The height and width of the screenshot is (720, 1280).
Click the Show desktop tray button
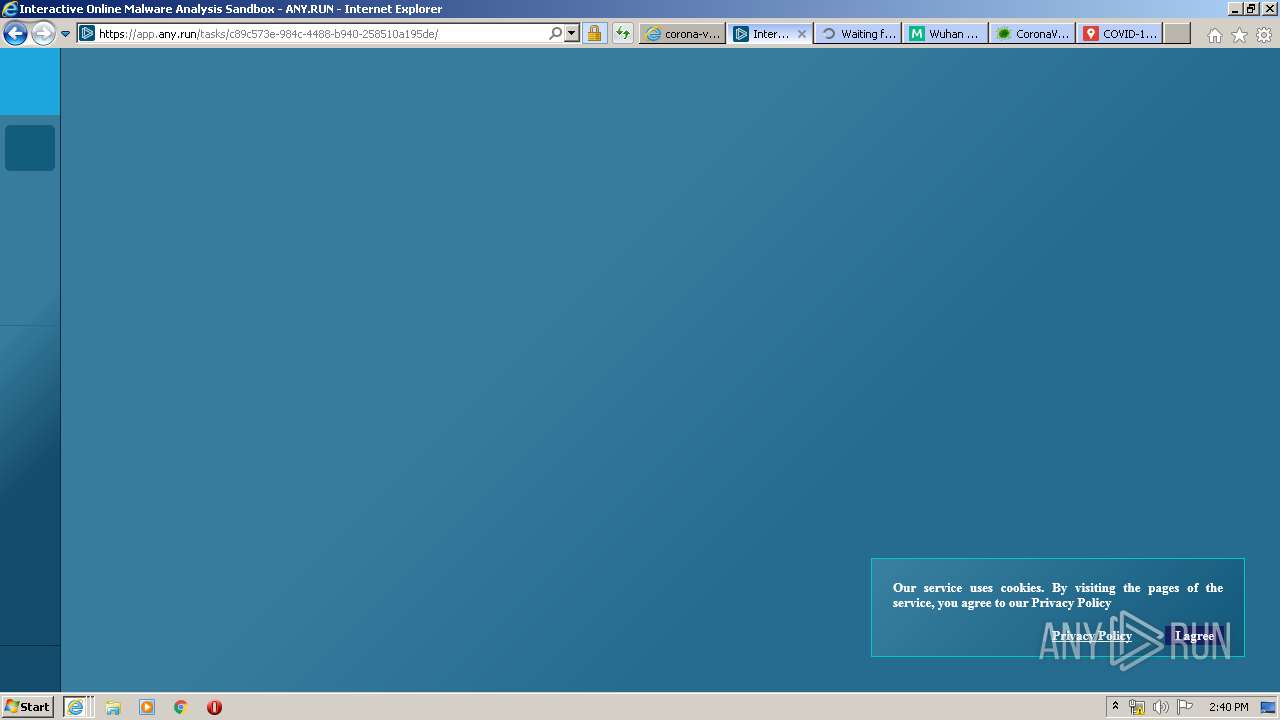tap(1268, 707)
